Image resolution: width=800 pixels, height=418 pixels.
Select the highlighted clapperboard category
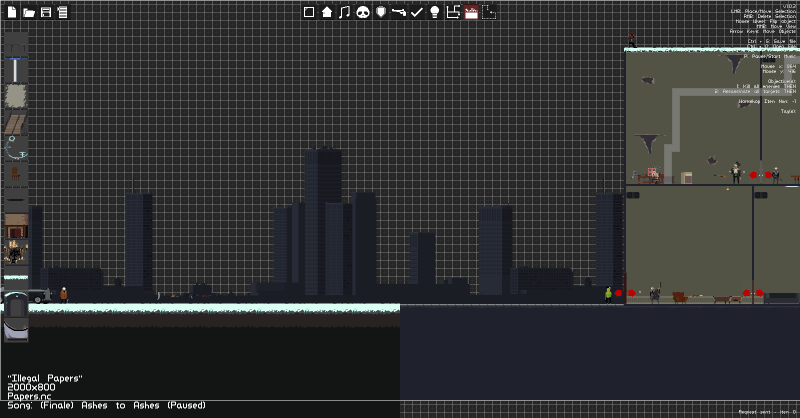pos(471,12)
